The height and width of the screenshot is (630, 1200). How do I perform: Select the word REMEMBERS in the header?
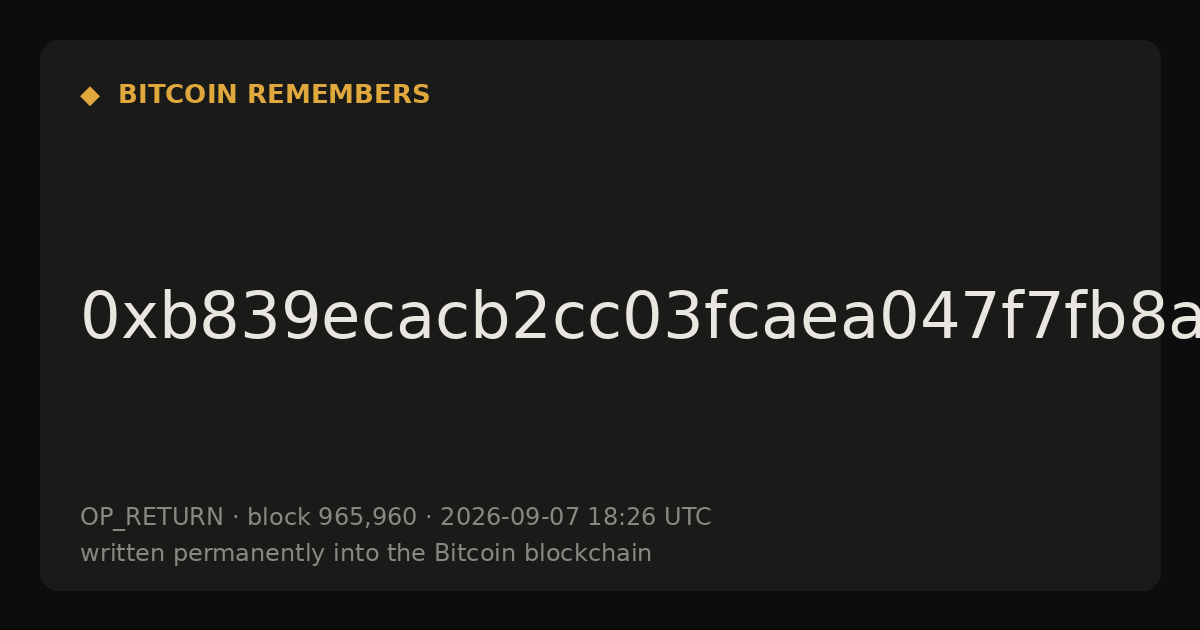pyautogui.click(x=338, y=95)
